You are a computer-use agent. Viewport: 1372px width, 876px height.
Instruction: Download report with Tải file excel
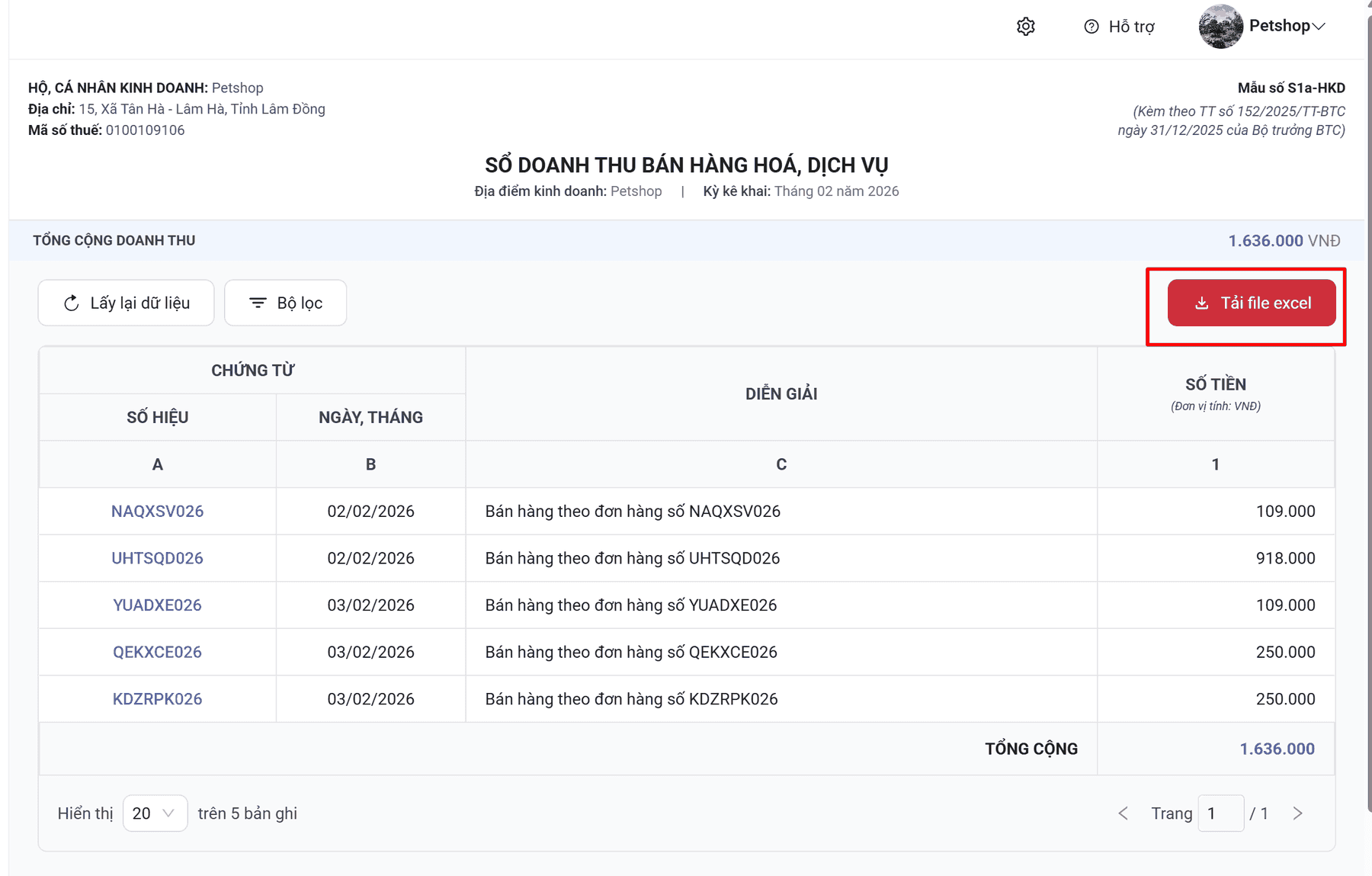[x=1252, y=303]
